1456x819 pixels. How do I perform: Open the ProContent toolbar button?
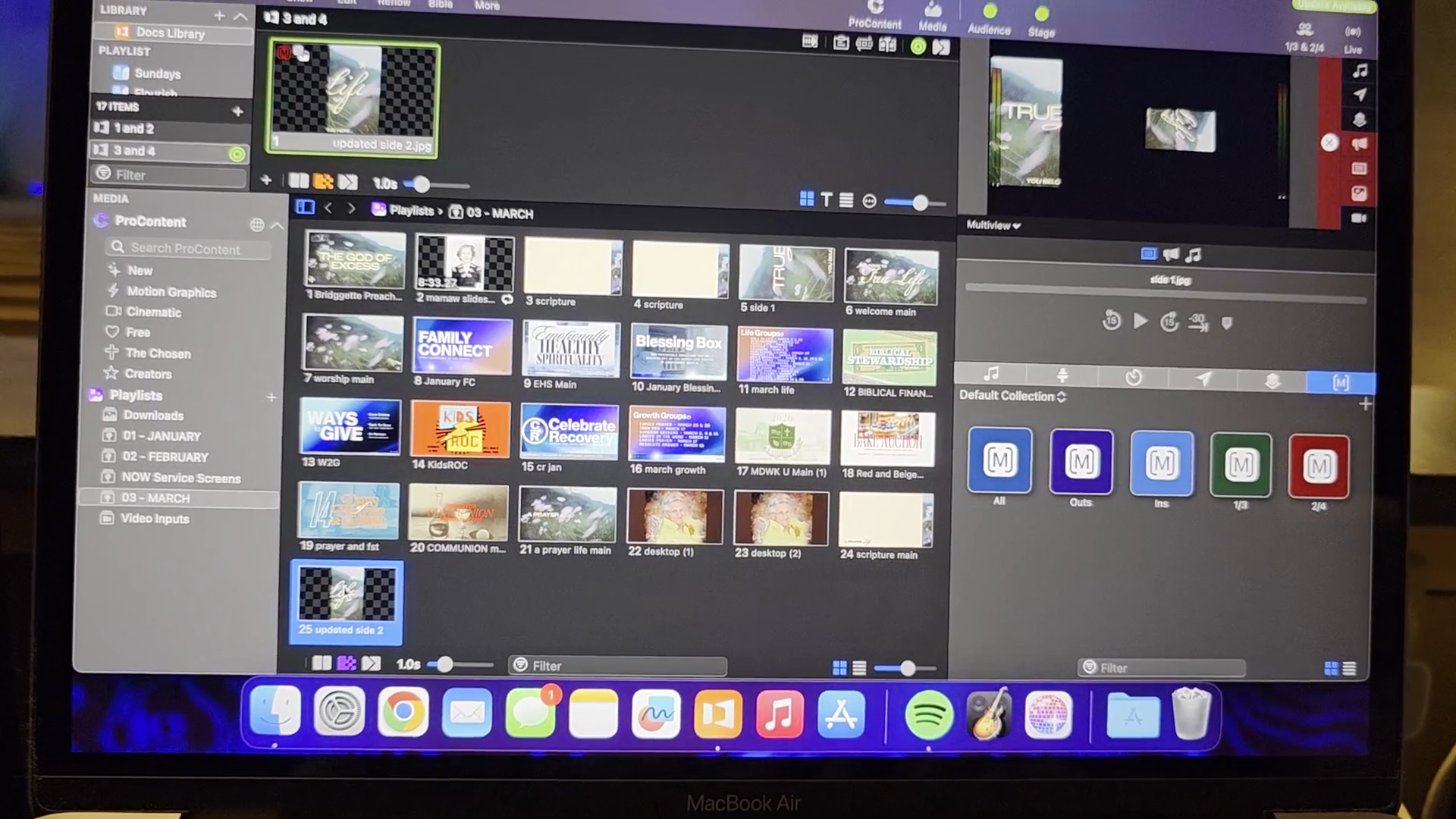(874, 14)
